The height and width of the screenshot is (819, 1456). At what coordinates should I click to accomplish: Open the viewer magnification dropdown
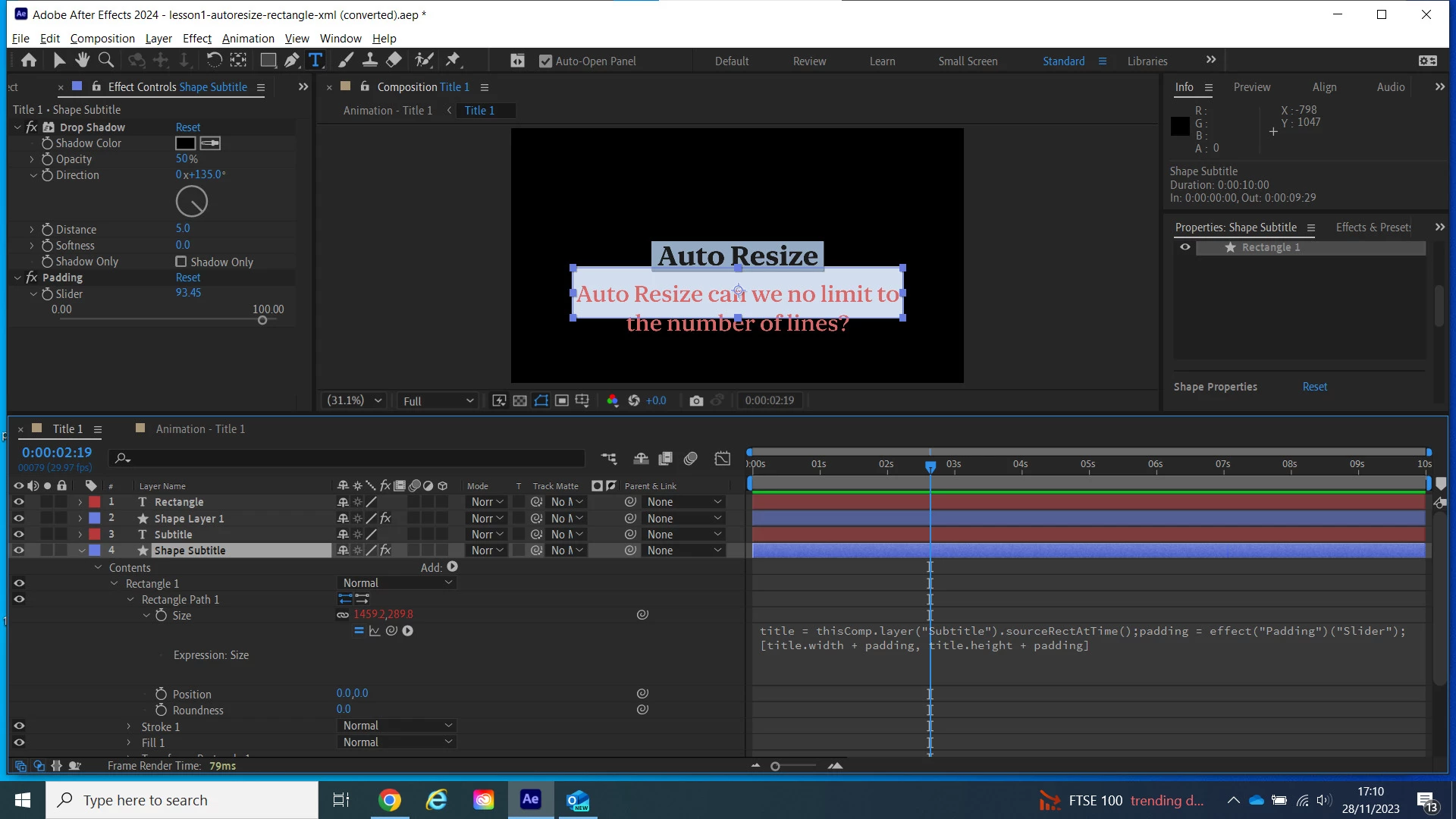point(354,400)
